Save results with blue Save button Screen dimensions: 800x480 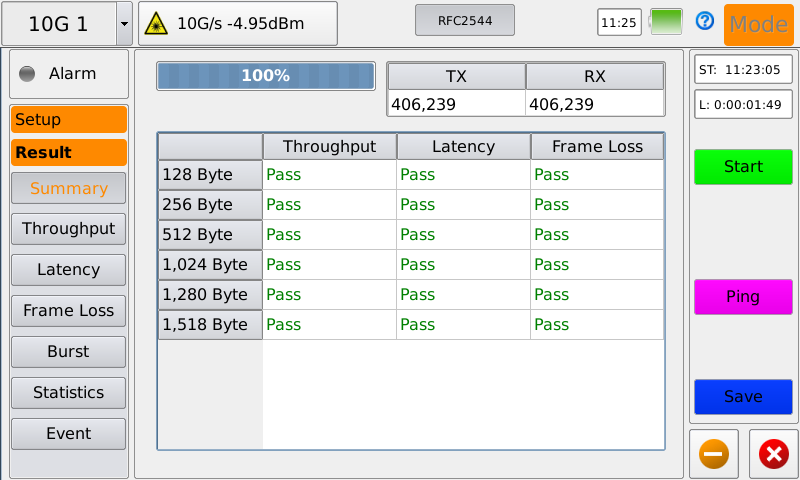(743, 396)
